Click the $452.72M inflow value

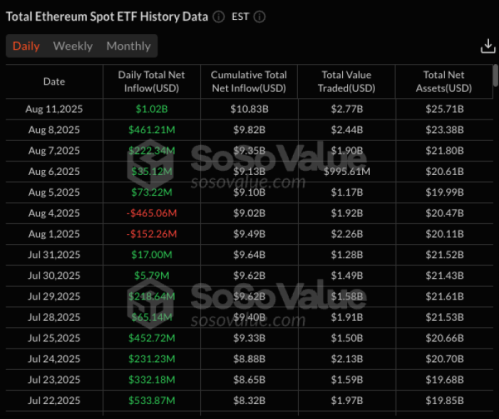[152, 338]
